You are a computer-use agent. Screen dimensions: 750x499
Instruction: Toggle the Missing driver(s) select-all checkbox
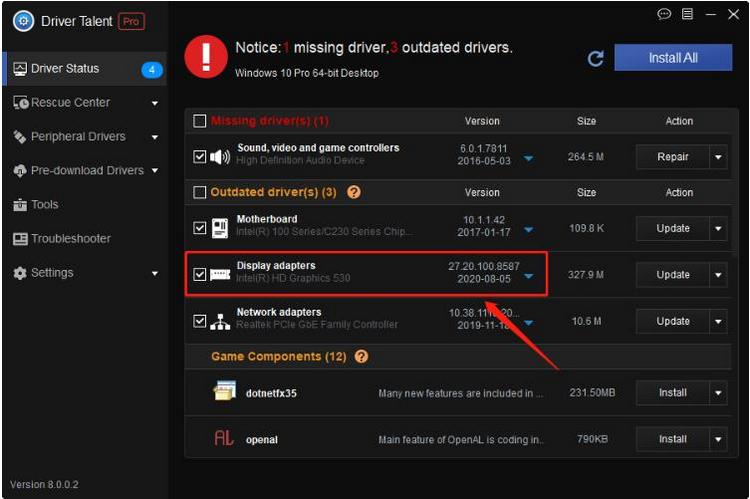point(199,121)
